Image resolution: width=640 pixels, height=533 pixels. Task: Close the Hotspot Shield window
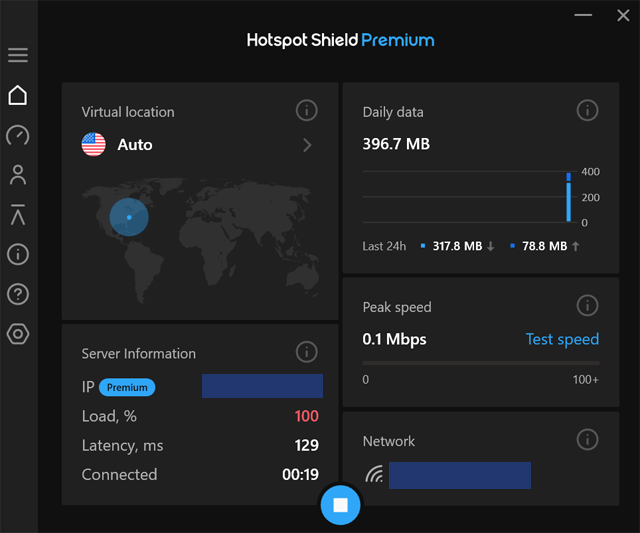(623, 16)
